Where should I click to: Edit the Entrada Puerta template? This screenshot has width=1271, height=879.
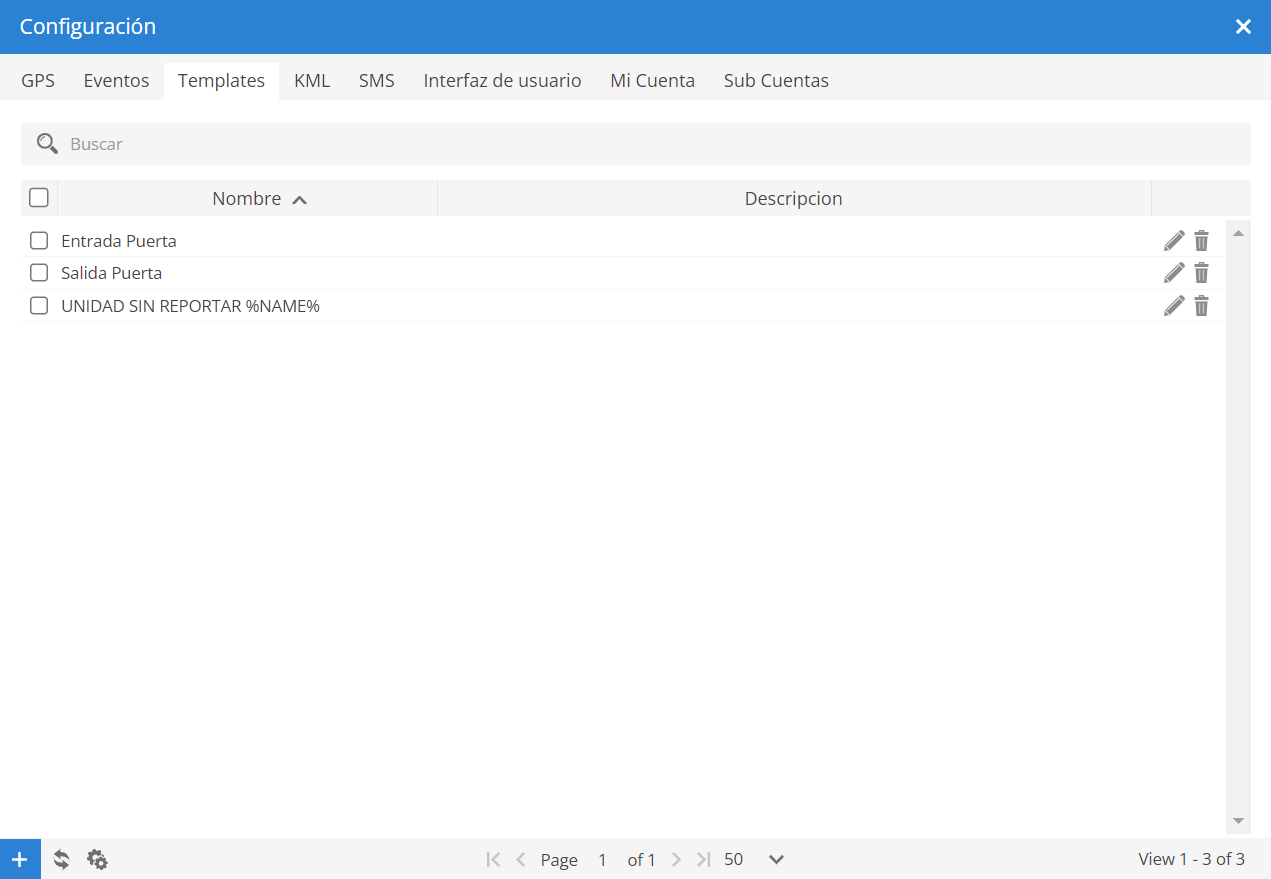[1174, 241]
